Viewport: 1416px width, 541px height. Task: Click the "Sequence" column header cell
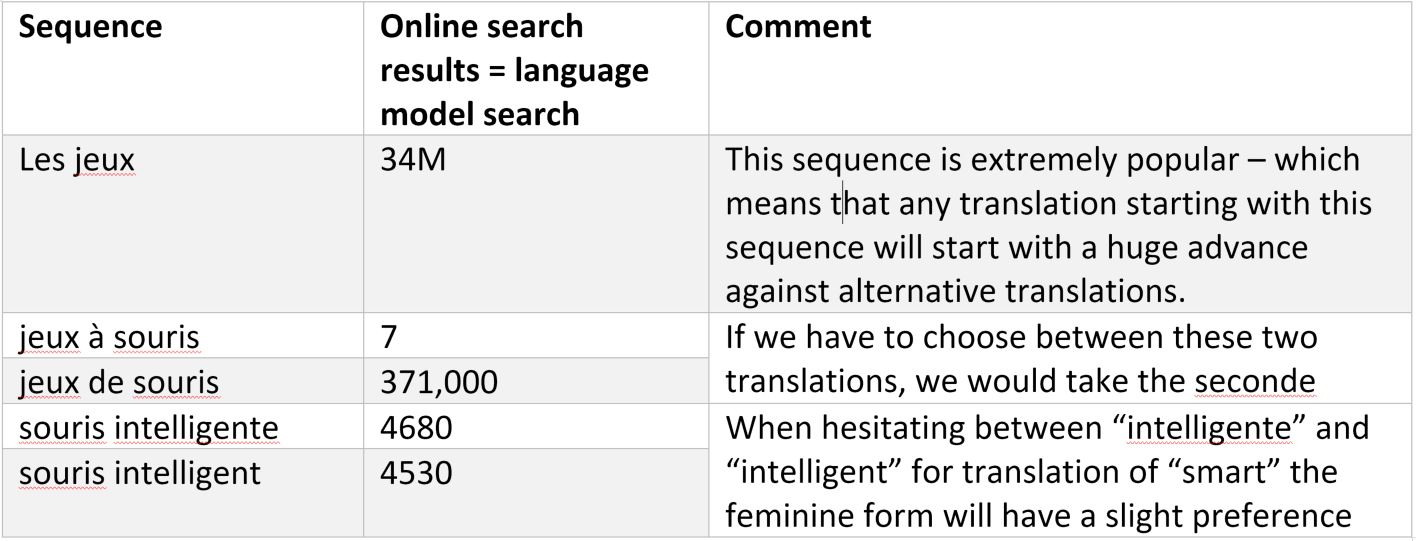(x=91, y=27)
